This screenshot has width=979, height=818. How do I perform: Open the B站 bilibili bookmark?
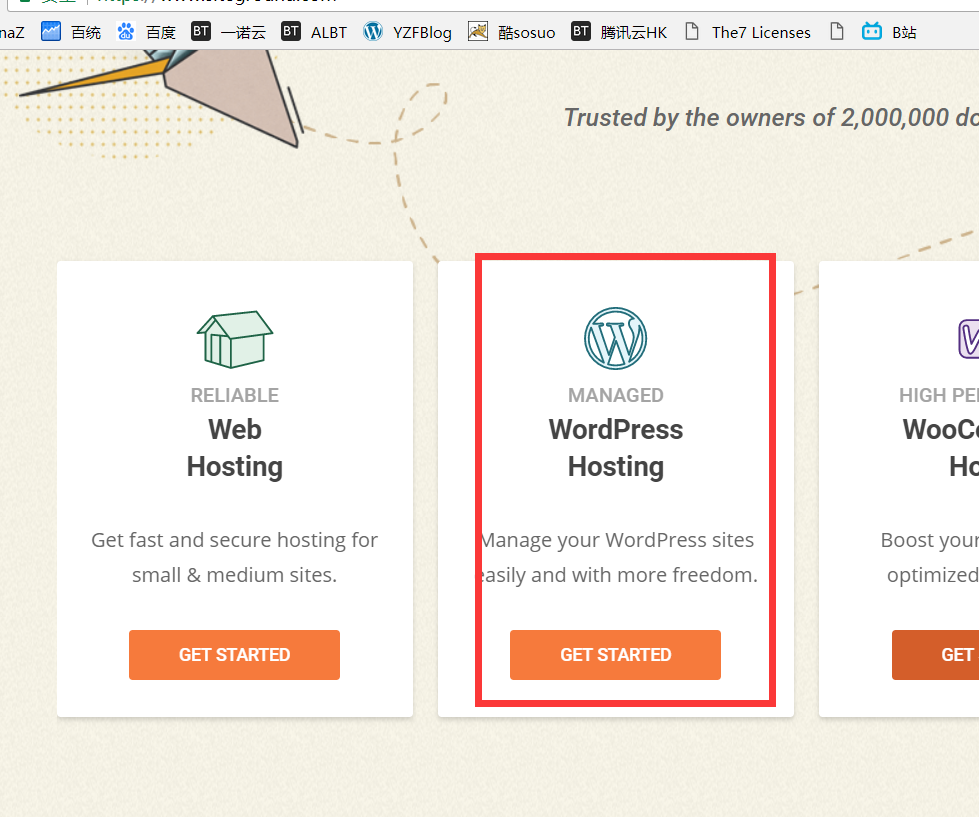click(x=889, y=32)
